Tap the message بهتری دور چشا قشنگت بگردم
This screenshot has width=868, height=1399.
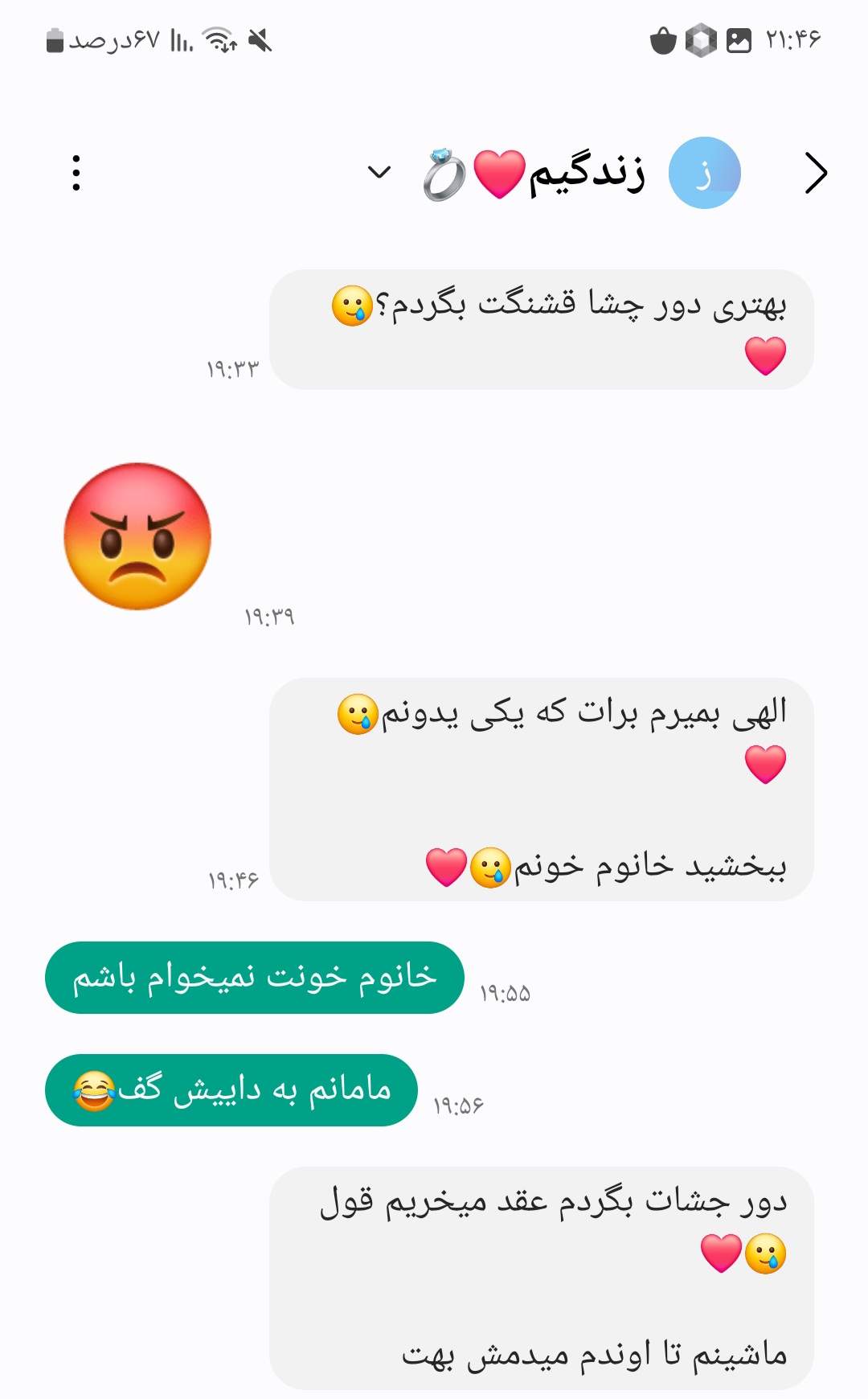click(x=542, y=330)
